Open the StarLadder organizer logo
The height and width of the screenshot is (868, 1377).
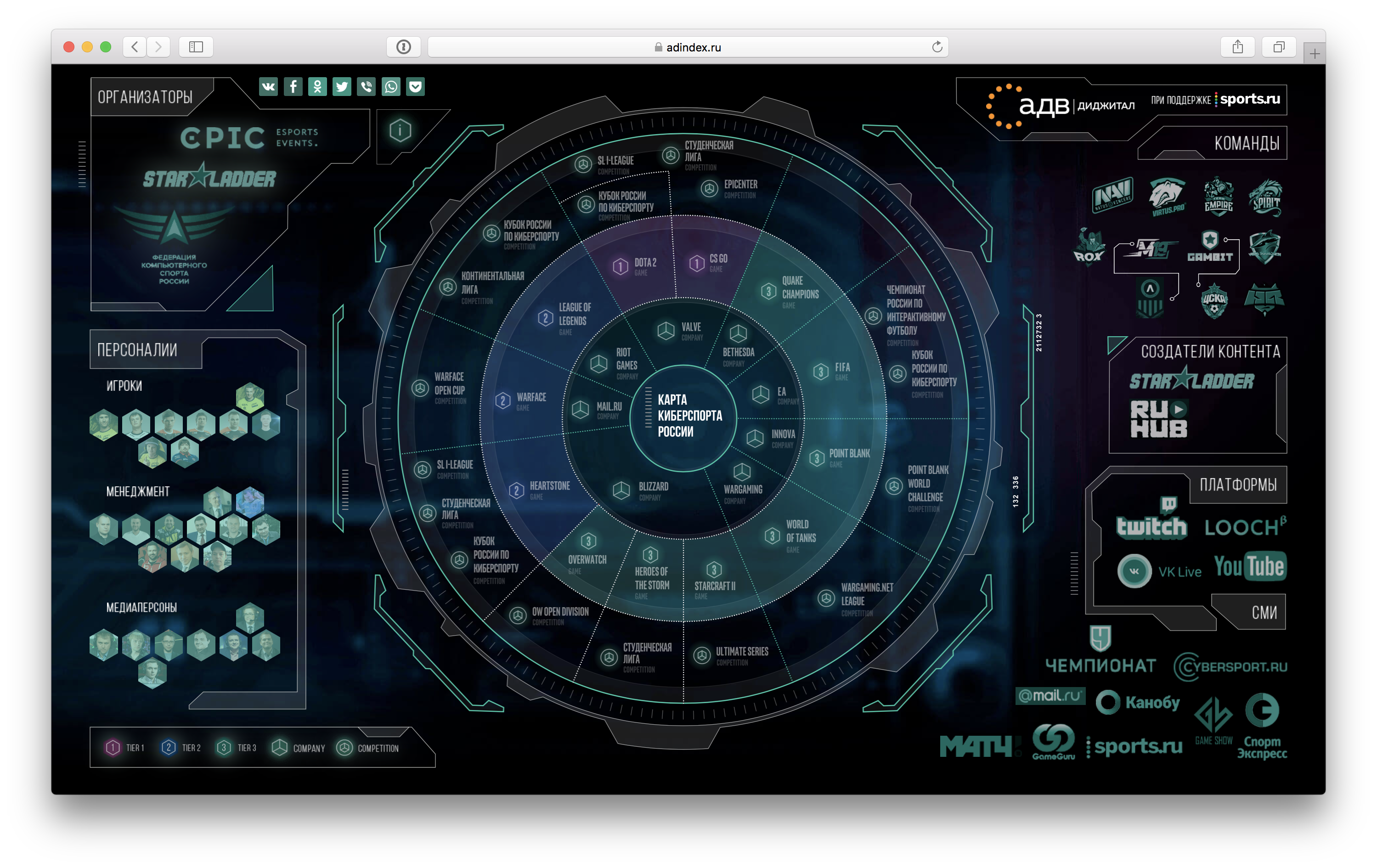tap(209, 176)
